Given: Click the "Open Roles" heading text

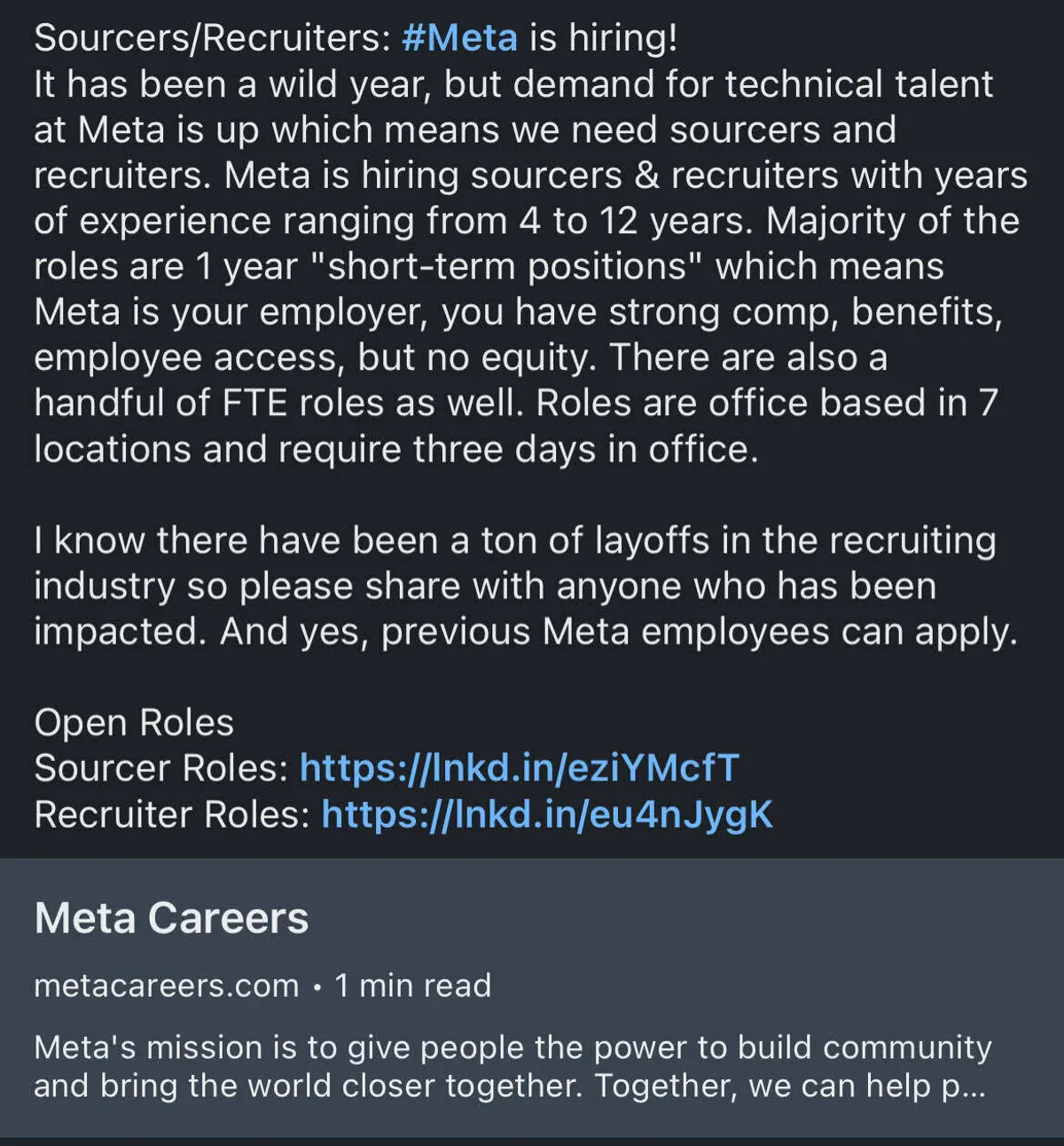Looking at the screenshot, I should click(x=134, y=723).
